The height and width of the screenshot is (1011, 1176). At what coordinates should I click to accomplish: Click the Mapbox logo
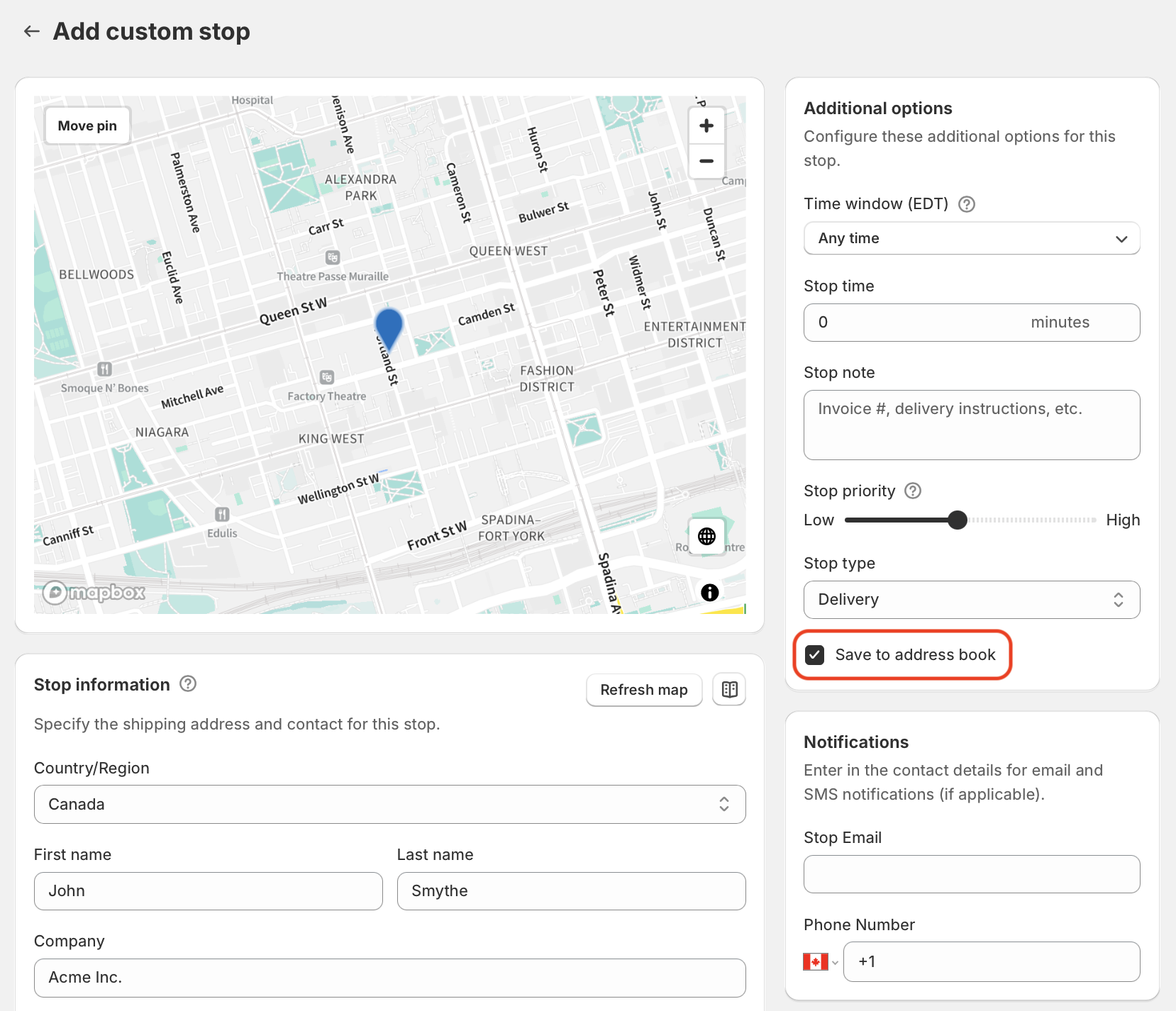click(x=94, y=592)
